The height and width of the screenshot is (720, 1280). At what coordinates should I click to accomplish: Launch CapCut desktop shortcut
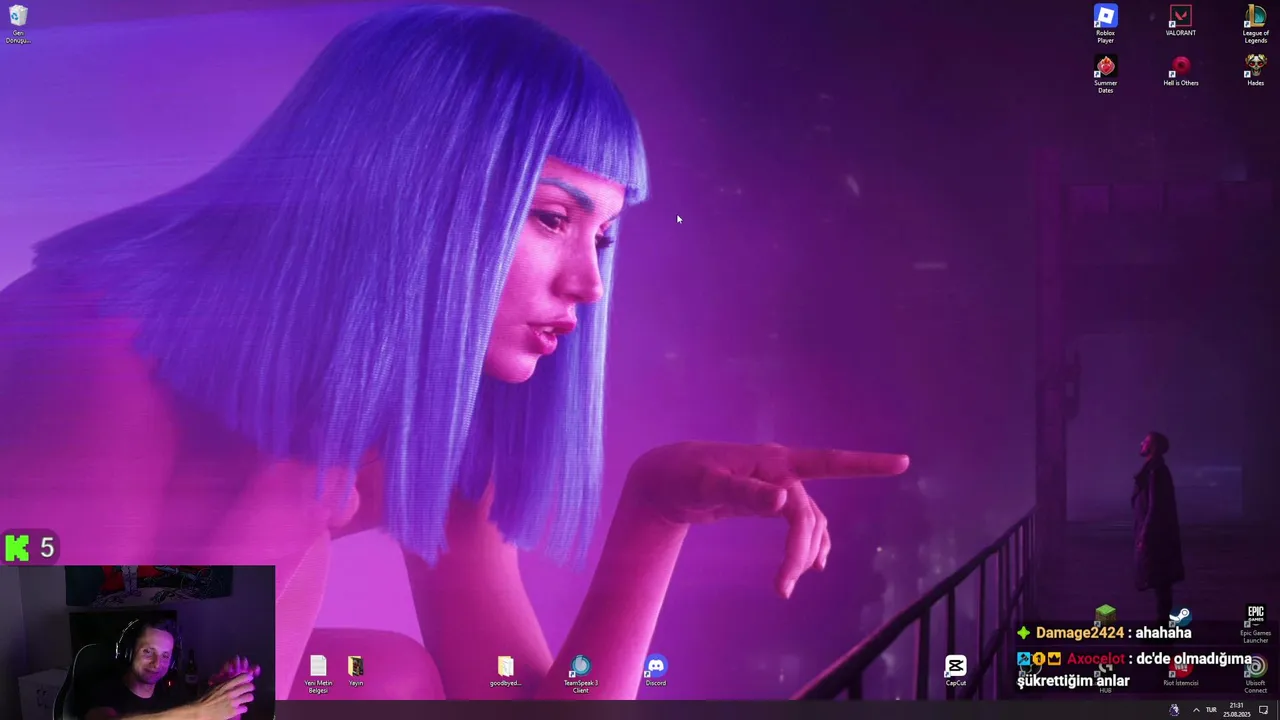click(955, 671)
